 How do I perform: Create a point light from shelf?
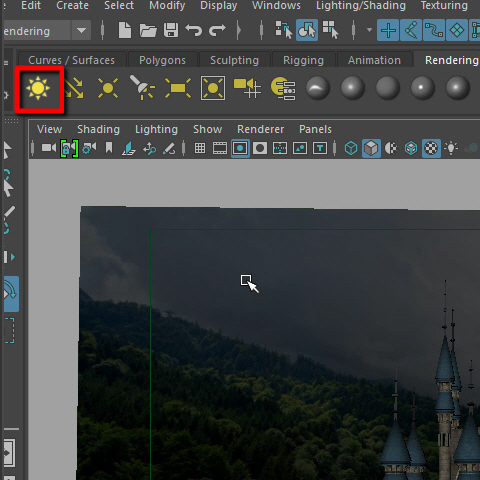(x=108, y=88)
